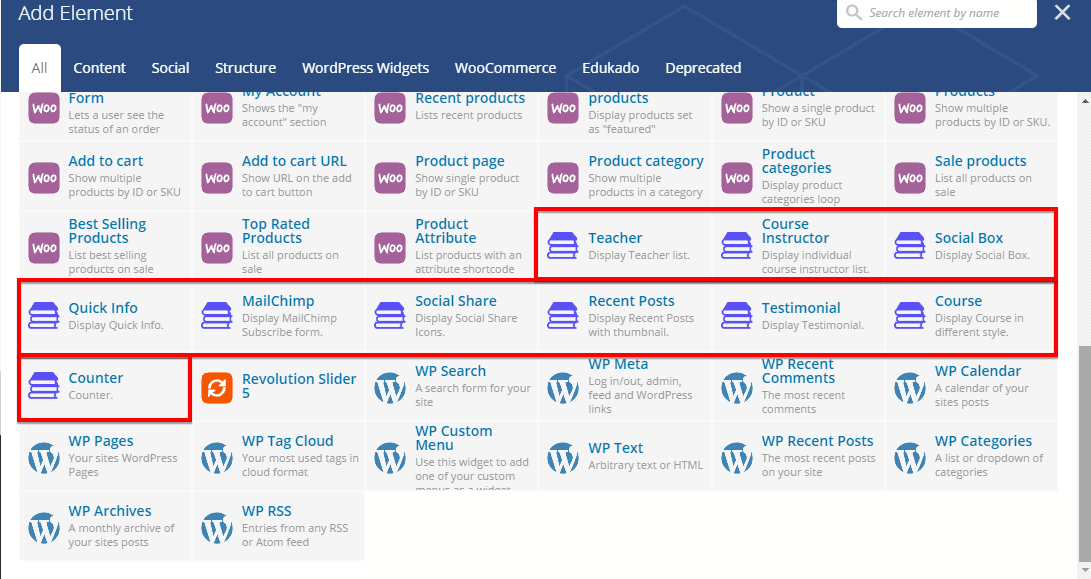The image size is (1091, 579).
Task: Open the WP Tag Cloud element
Action: [287, 441]
